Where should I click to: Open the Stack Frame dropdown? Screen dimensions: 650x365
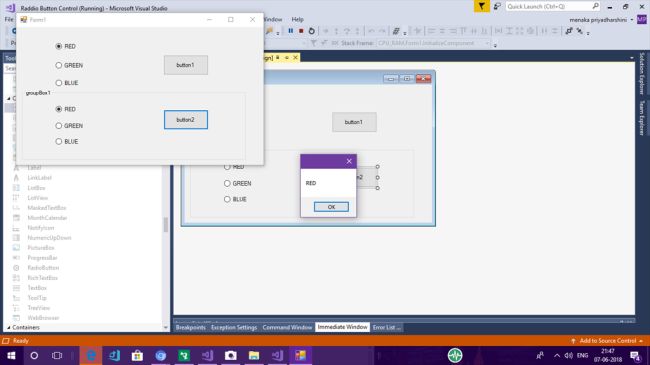[488, 43]
